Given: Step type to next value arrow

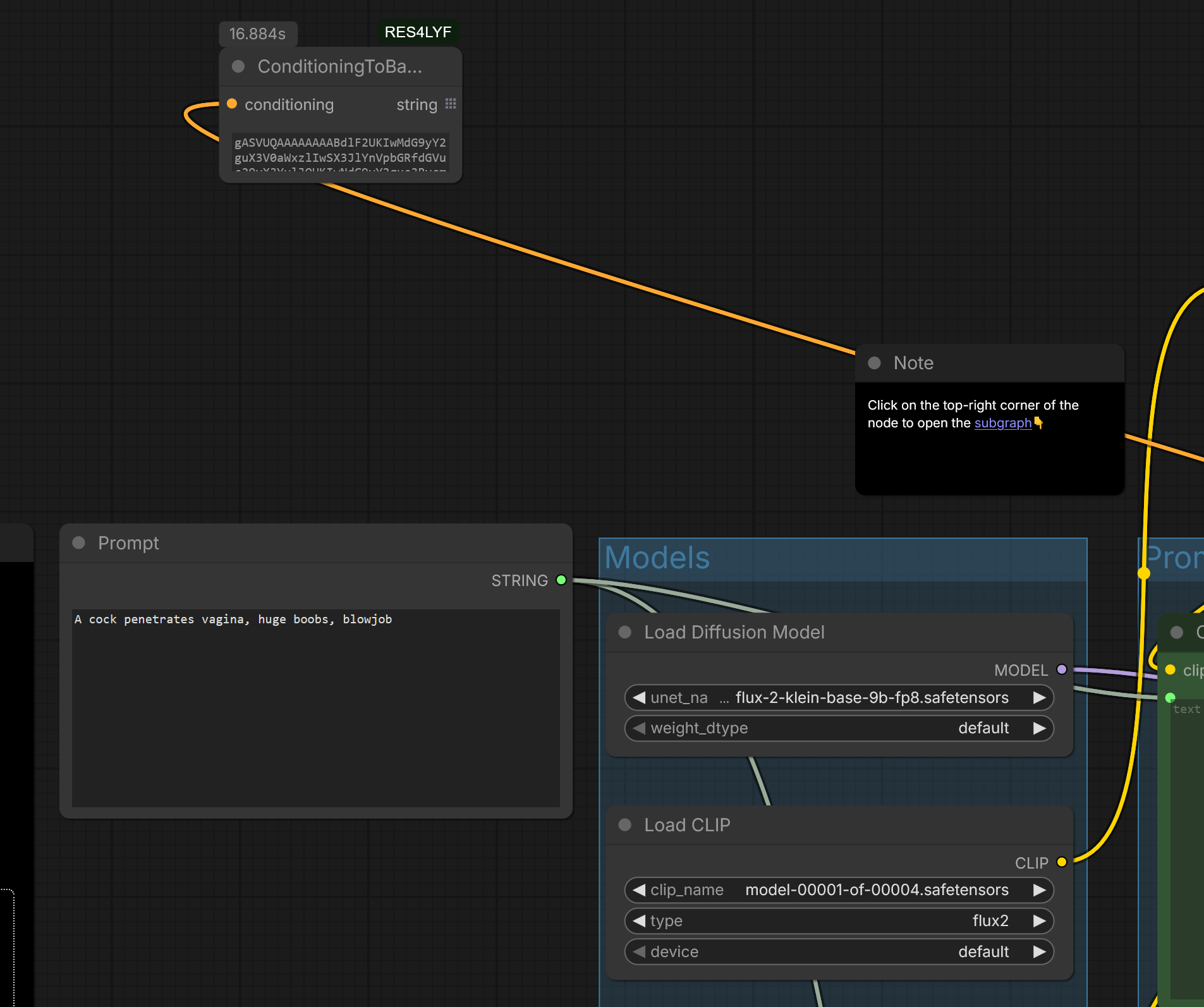Looking at the screenshot, I should (1040, 920).
